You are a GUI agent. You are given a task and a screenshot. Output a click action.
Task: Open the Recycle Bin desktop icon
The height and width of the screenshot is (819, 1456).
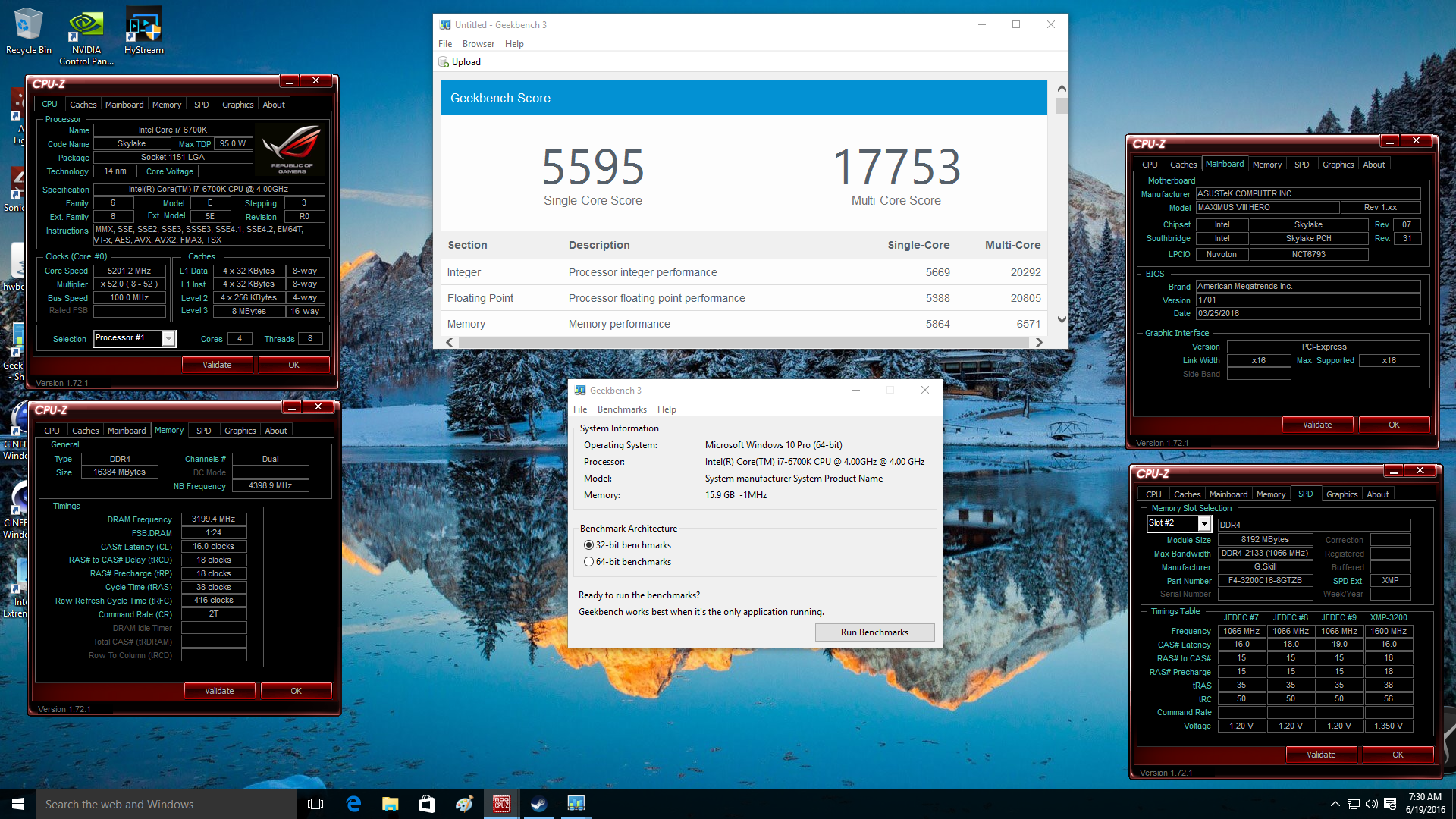(28, 32)
